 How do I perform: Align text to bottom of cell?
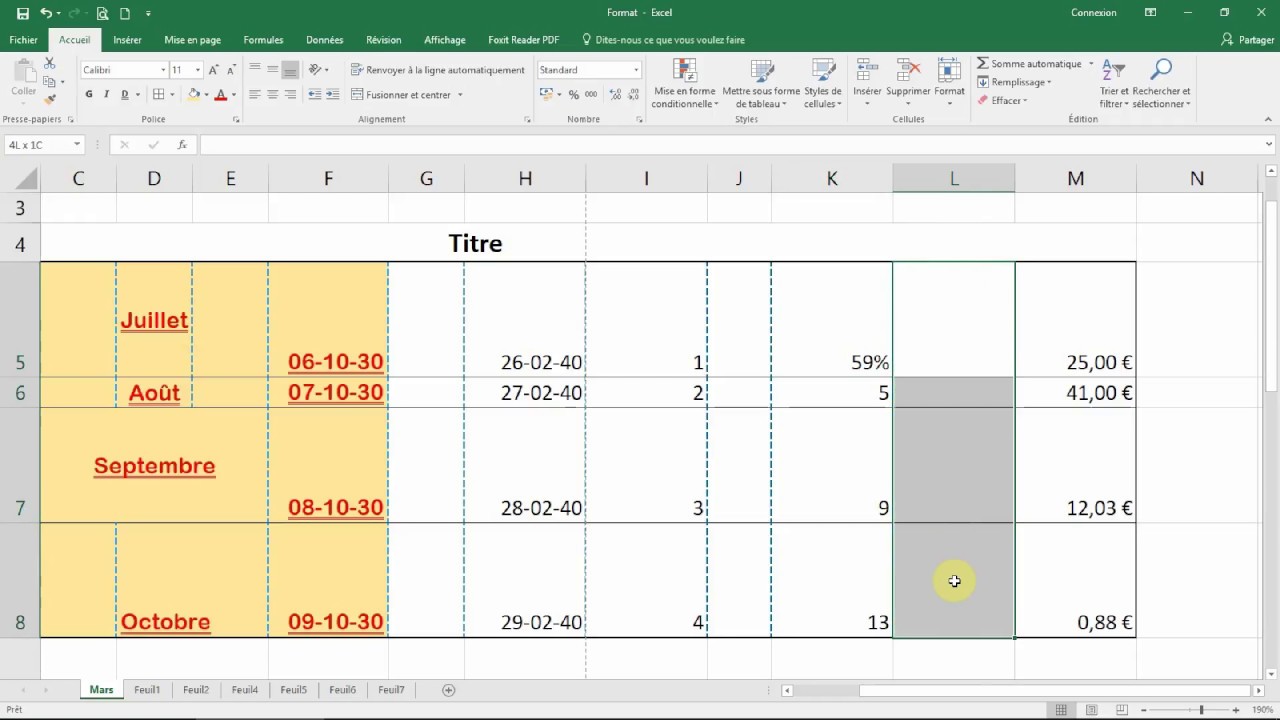coord(291,70)
